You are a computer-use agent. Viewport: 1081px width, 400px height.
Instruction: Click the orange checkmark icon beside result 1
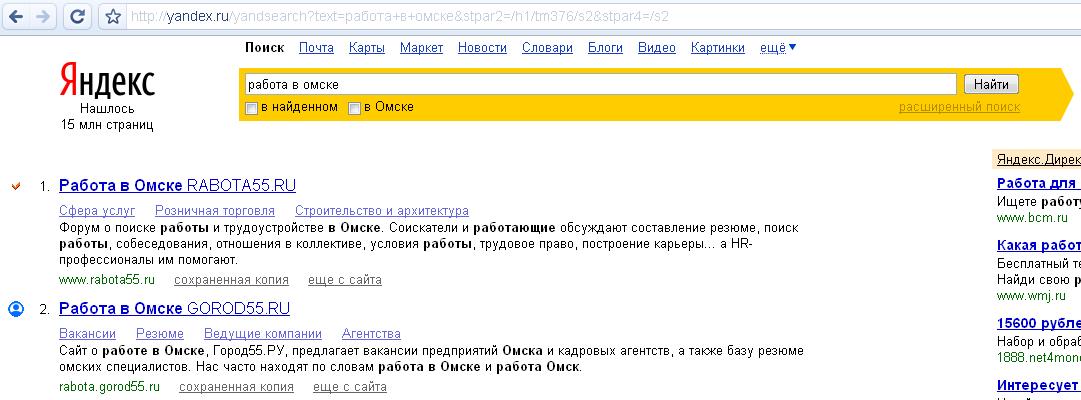click(x=17, y=186)
